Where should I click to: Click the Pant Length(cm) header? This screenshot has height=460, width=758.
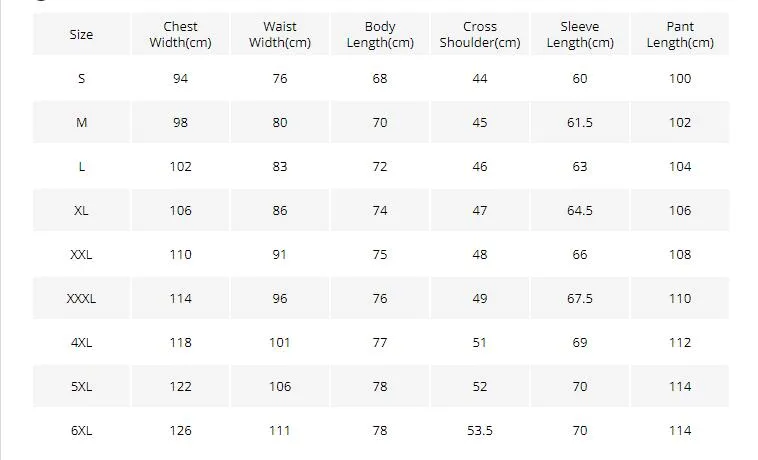tap(680, 34)
